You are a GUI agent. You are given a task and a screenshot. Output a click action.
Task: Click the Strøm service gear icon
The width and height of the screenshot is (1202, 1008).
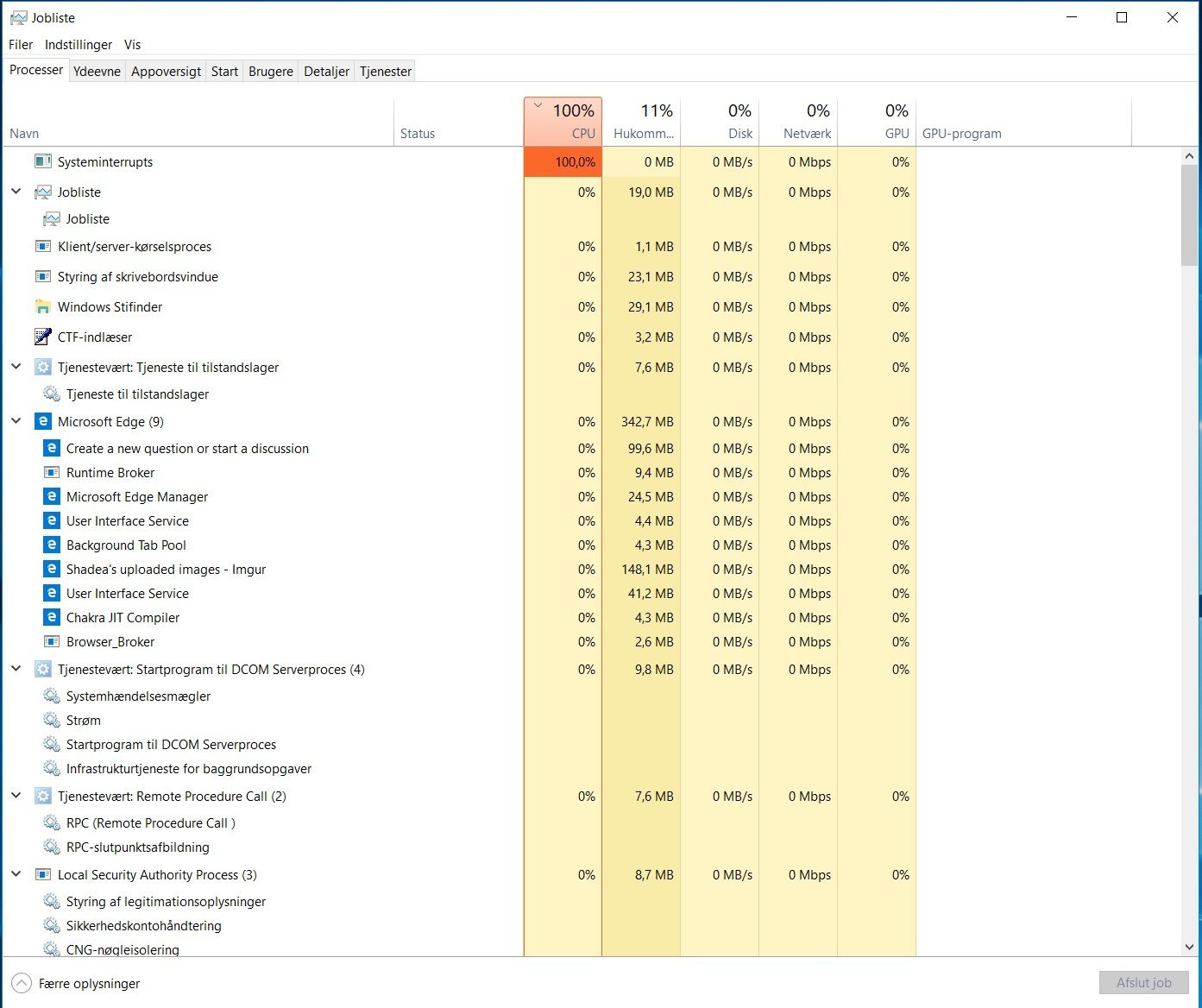pos(51,720)
